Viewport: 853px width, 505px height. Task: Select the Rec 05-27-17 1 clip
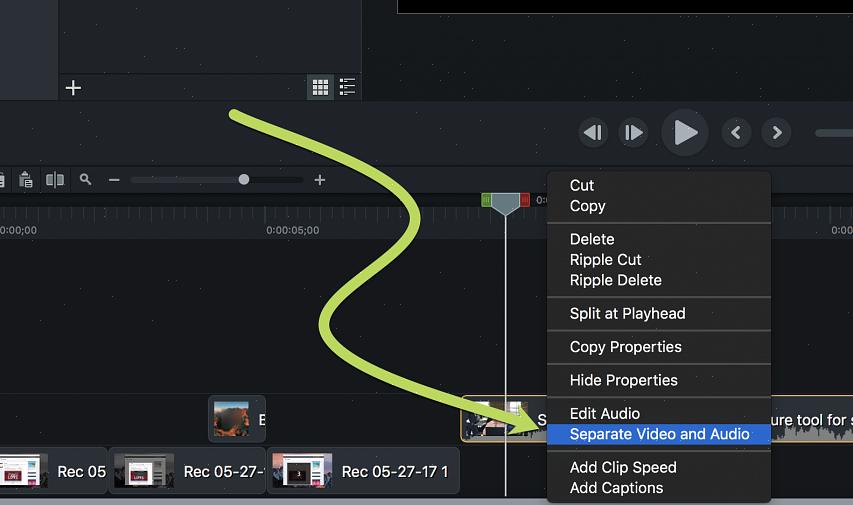pyautogui.click(x=363, y=471)
